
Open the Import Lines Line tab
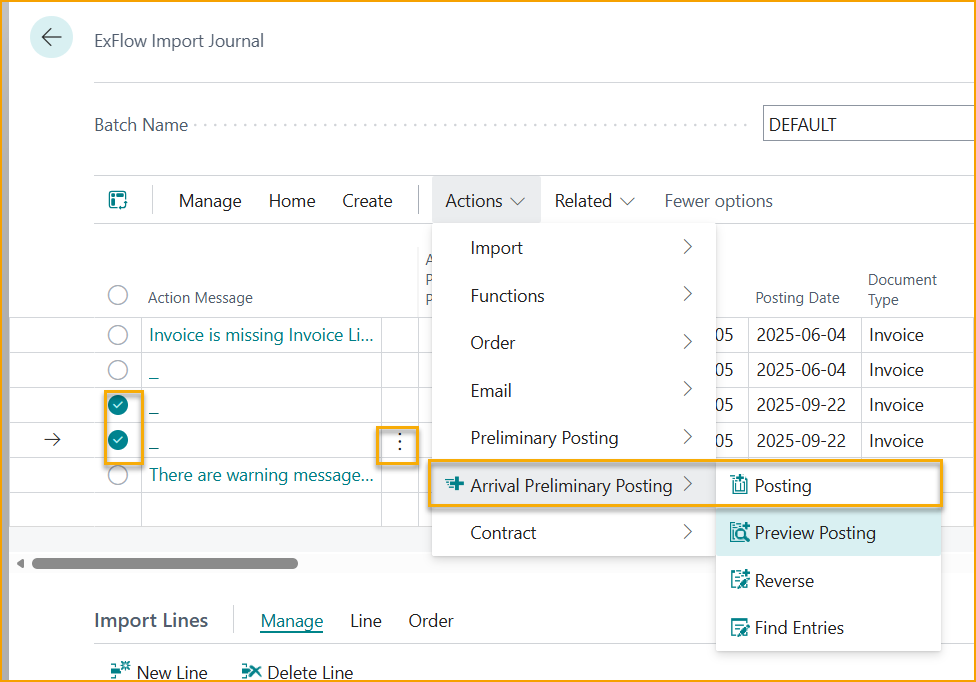365,620
